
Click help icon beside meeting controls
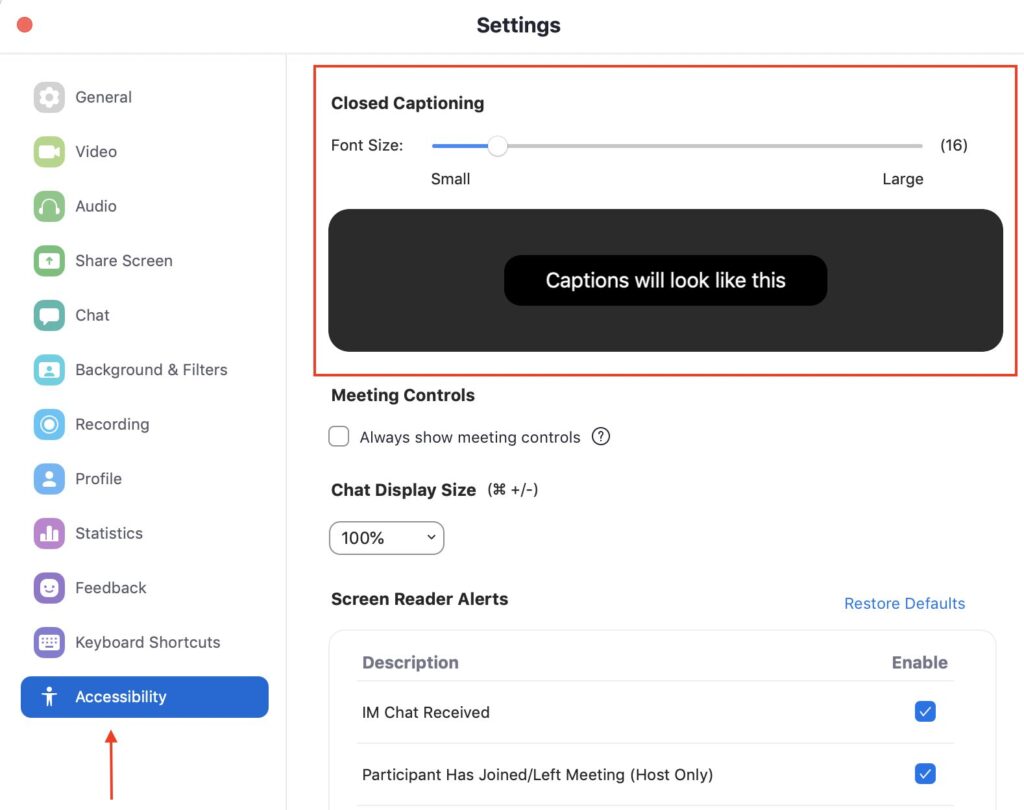pyautogui.click(x=601, y=437)
